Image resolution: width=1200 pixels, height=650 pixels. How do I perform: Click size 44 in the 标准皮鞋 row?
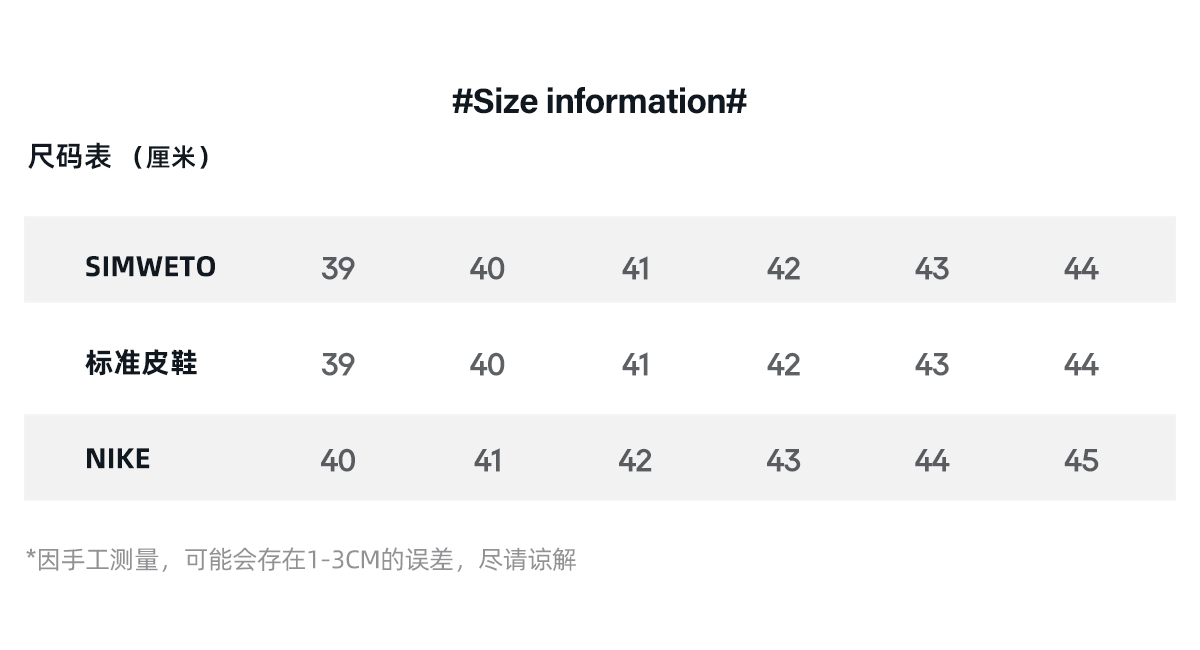pyautogui.click(x=1080, y=364)
